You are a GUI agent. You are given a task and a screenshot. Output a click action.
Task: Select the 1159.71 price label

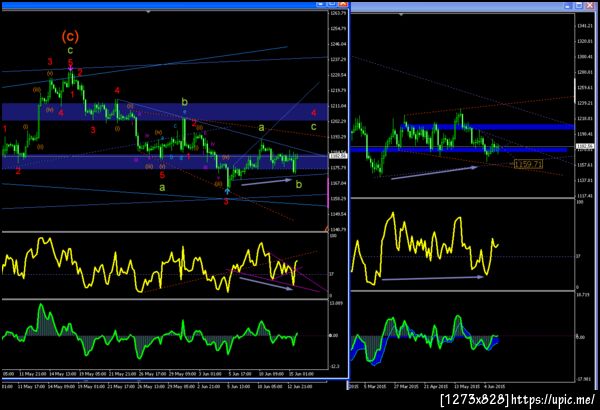[x=528, y=164]
